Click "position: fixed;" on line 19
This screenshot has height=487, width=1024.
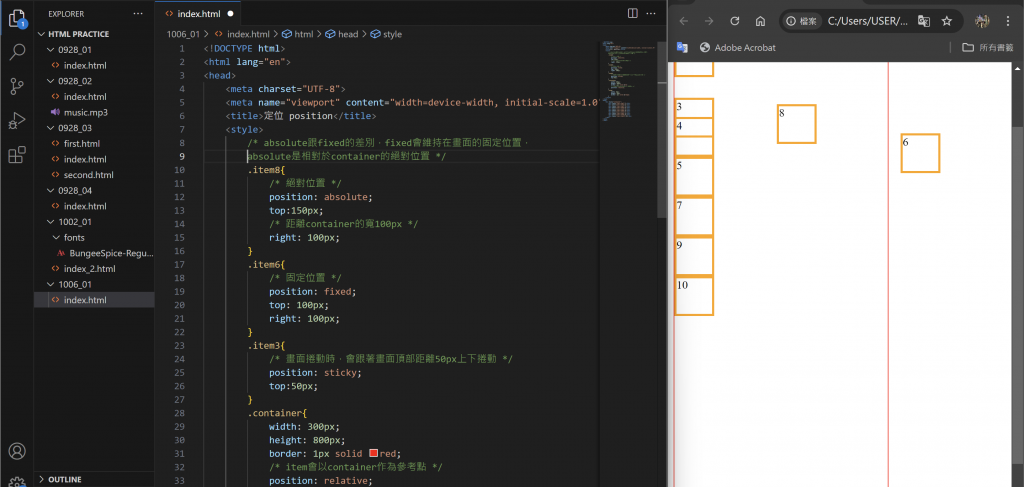point(312,291)
